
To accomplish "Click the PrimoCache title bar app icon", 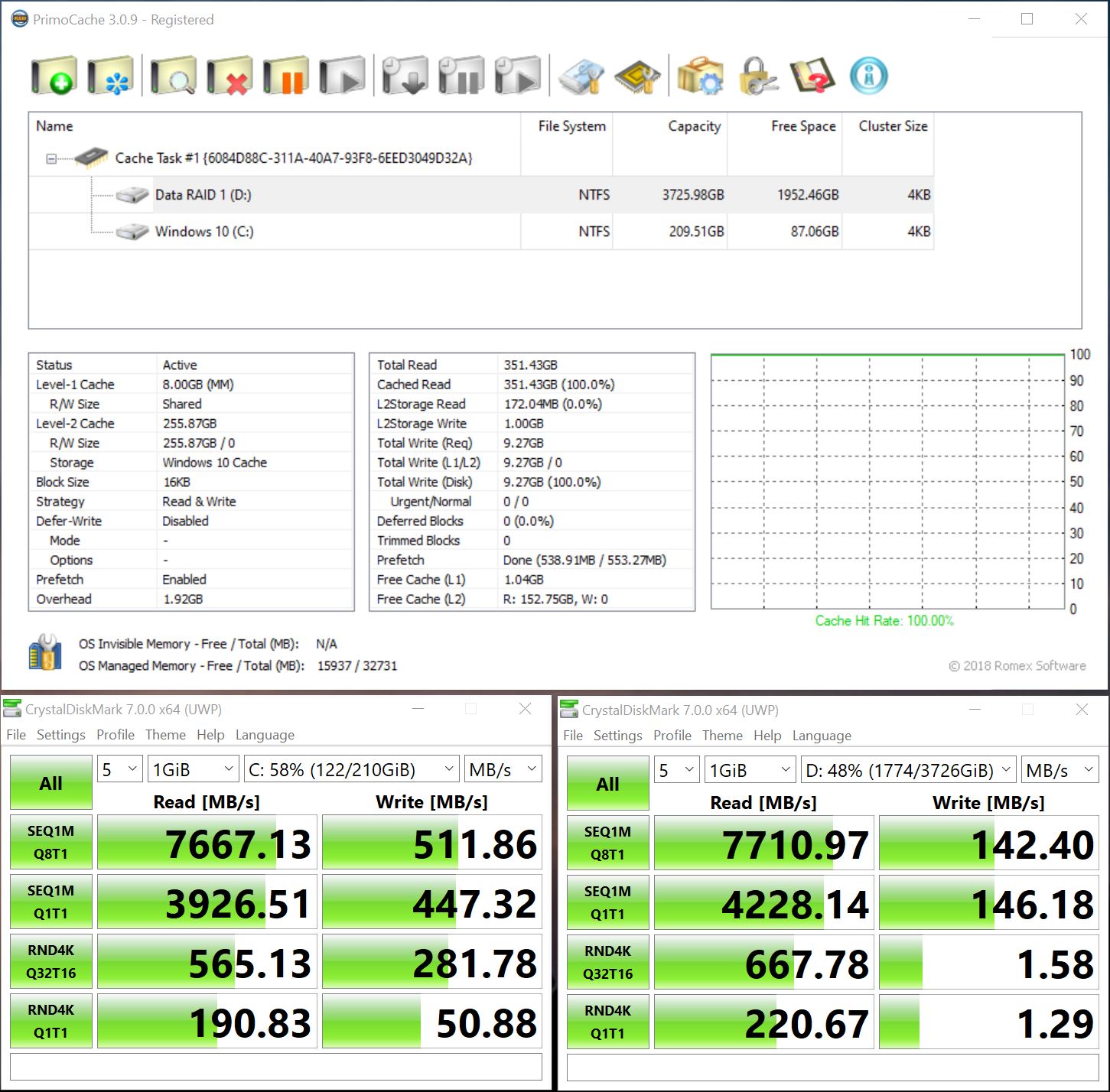I will click(19, 19).
